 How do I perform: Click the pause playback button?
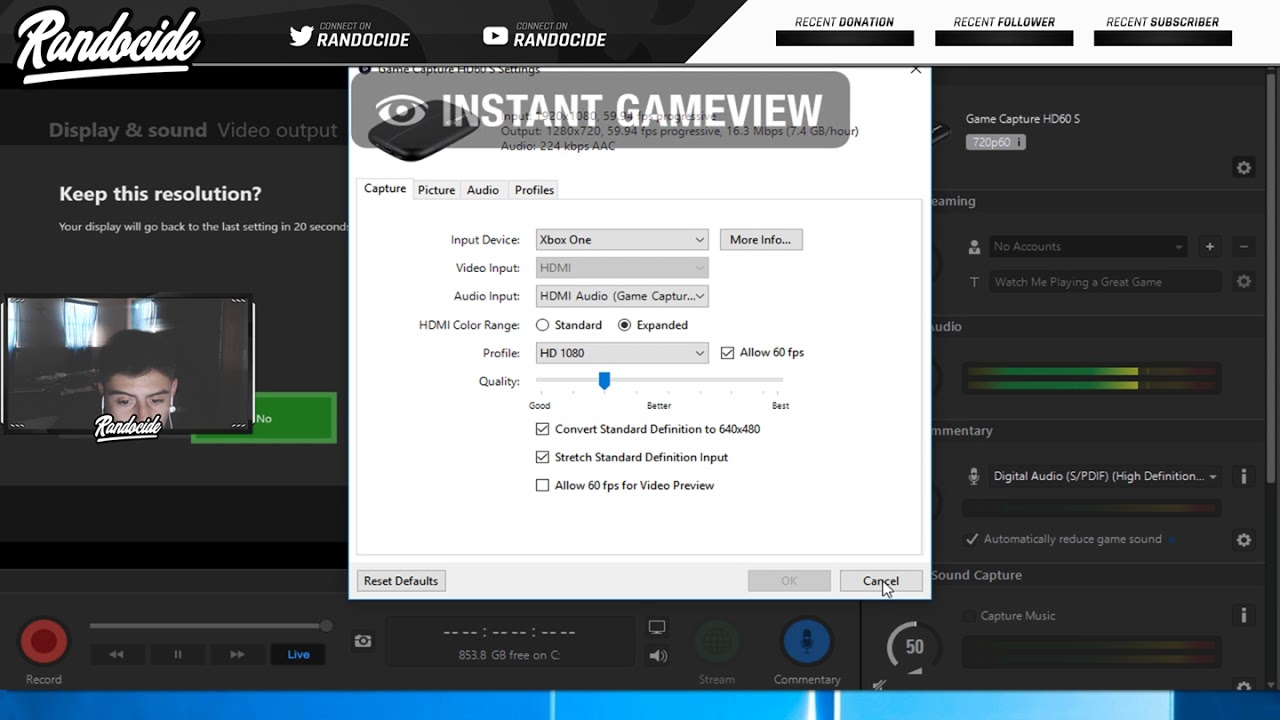pos(178,654)
